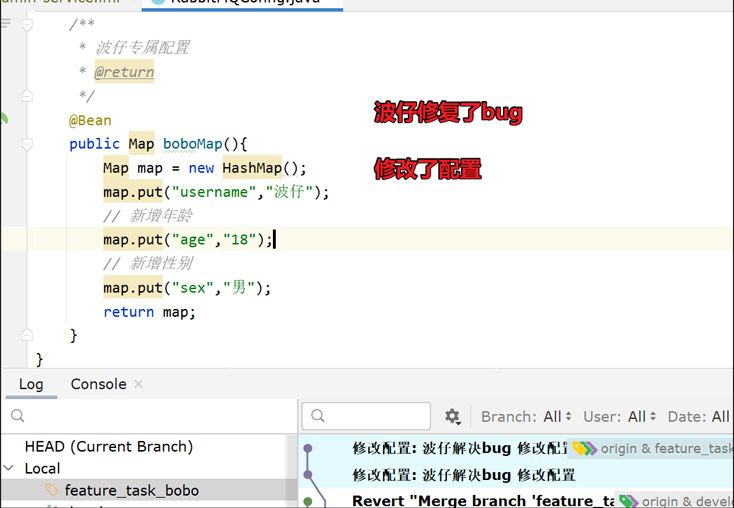Select the Revert "Merge branch commit
Screen dimensions: 734x508
[x=482, y=501]
